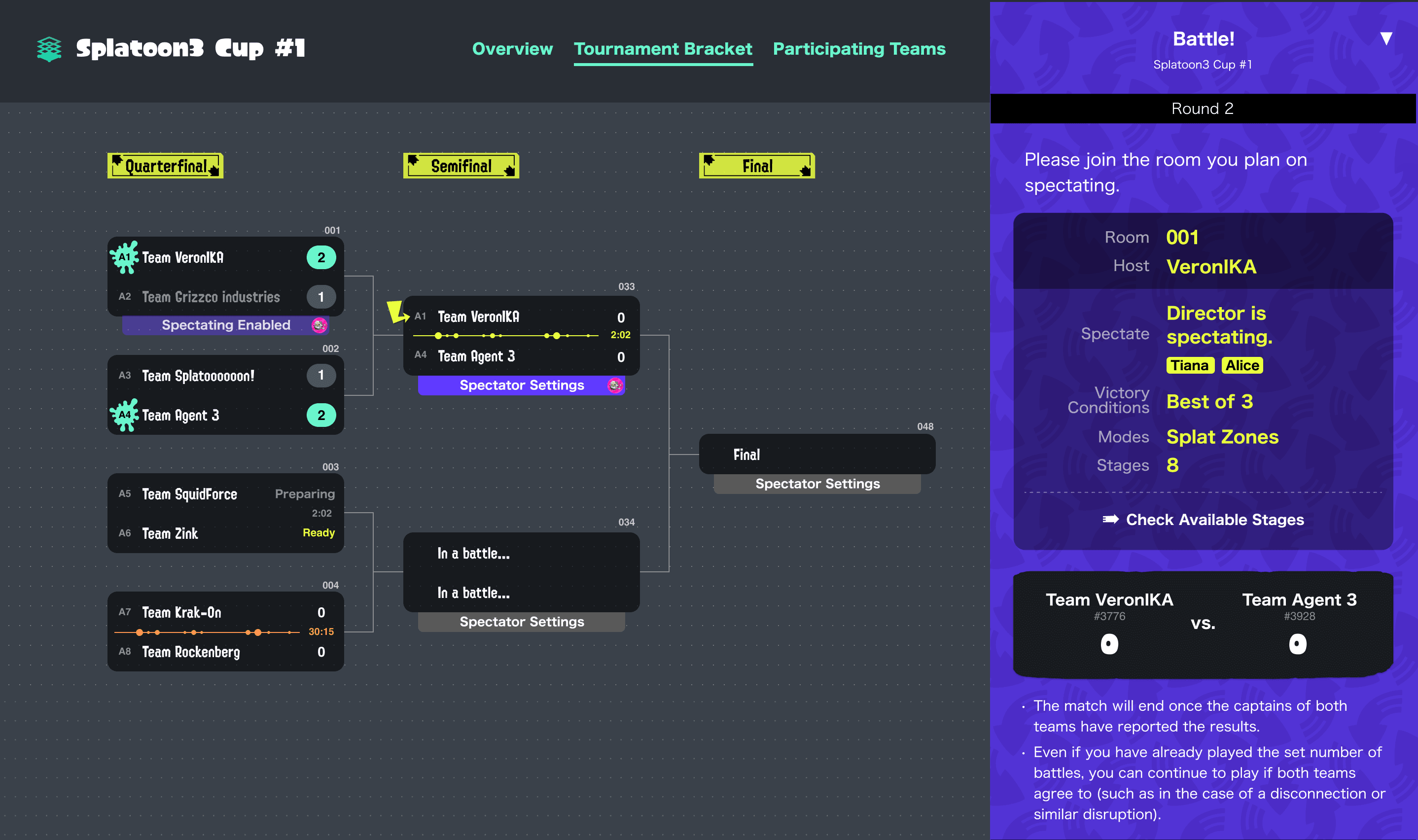
Task: Click the Preparing status for Team SquidForce
Action: (305, 494)
